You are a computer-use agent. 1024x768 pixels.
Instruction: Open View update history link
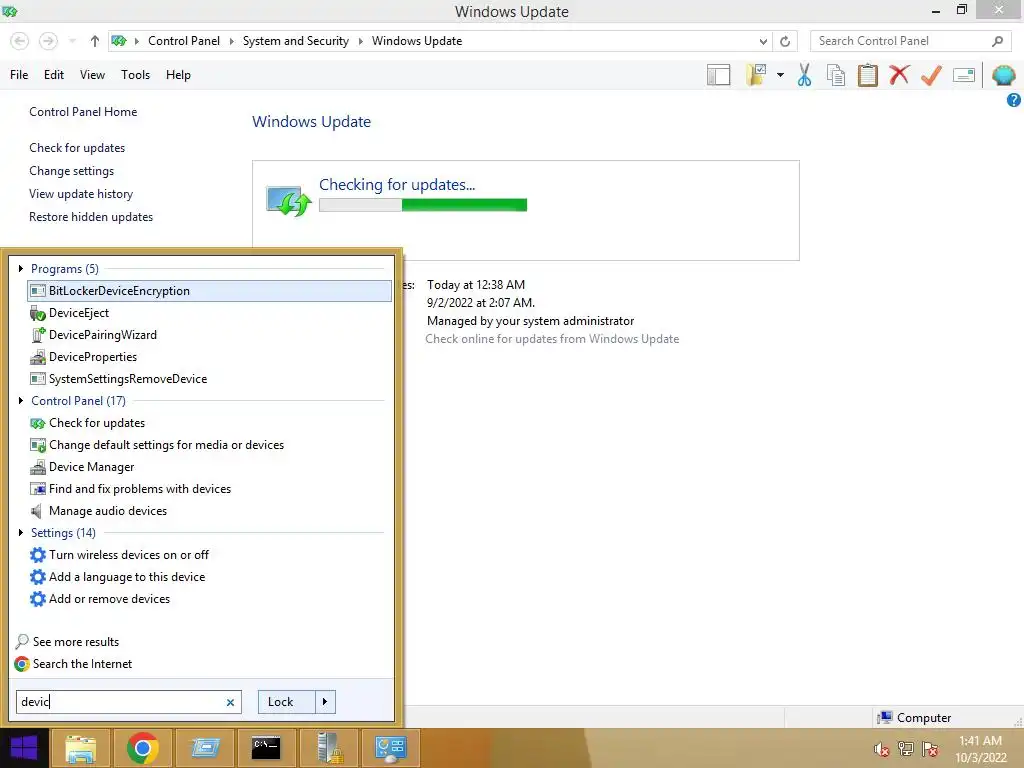tap(81, 193)
